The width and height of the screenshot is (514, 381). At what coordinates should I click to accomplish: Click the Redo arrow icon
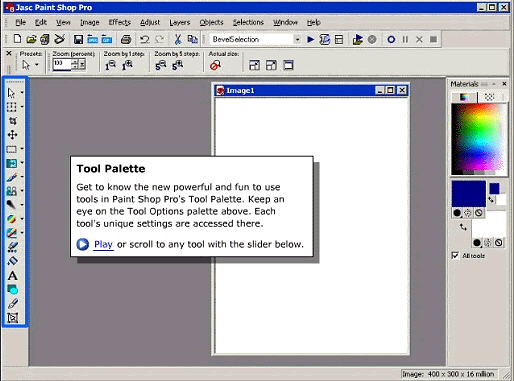(160, 39)
